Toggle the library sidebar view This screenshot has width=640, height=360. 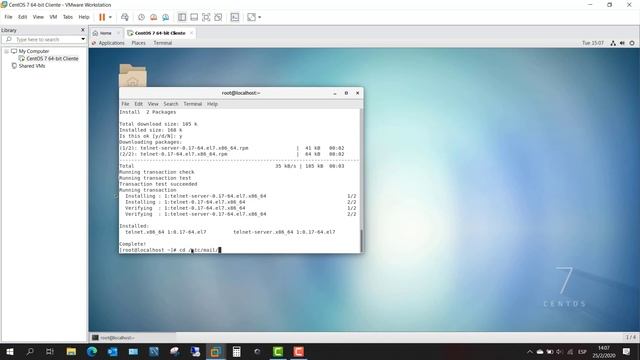(x=182, y=17)
